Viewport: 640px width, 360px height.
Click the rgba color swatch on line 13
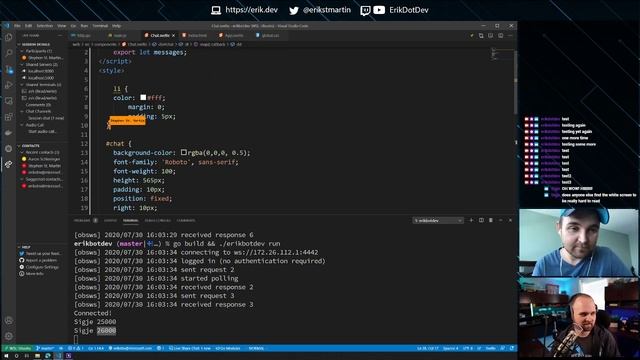pyautogui.click(x=184, y=152)
